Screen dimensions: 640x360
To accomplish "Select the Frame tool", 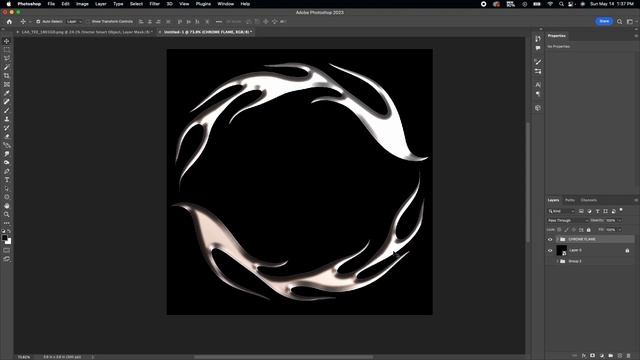I will coord(7,84).
